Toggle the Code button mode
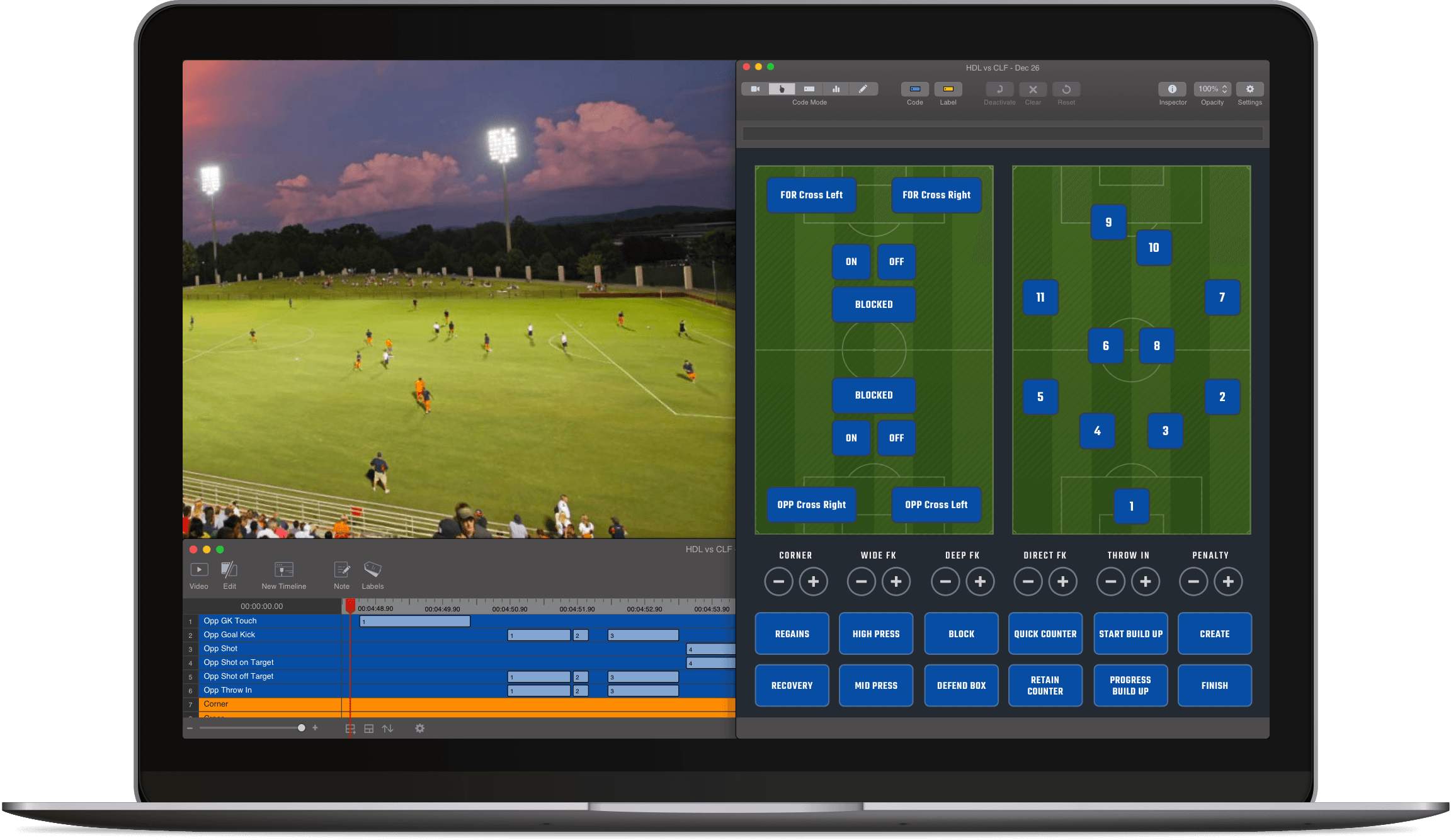The height and width of the screenshot is (840, 1451). [914, 89]
